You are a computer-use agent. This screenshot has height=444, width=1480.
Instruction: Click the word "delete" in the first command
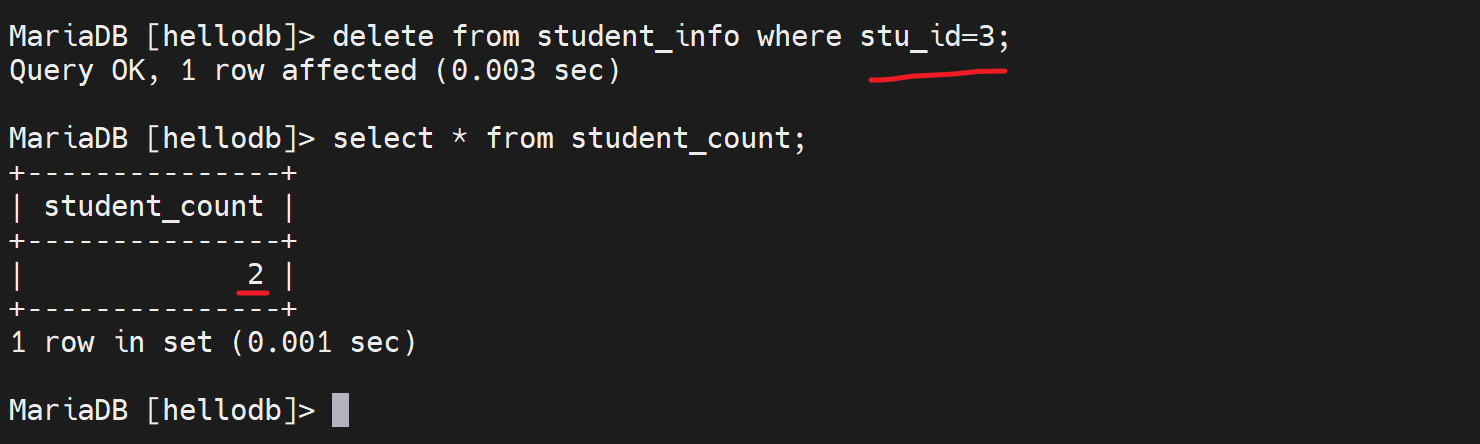coord(383,37)
